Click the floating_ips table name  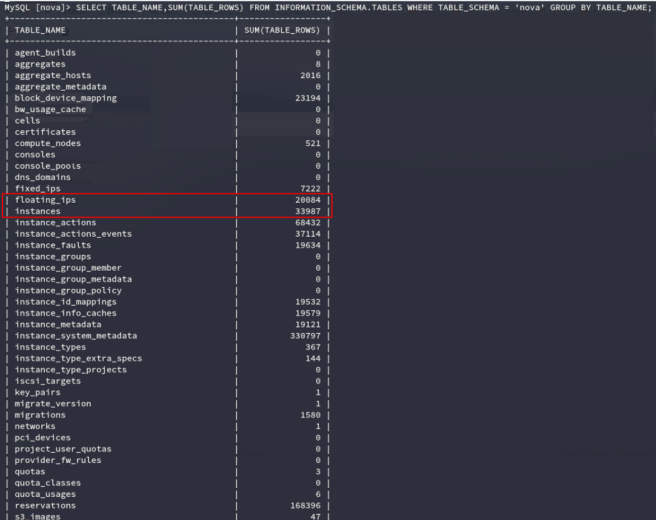[46, 200]
